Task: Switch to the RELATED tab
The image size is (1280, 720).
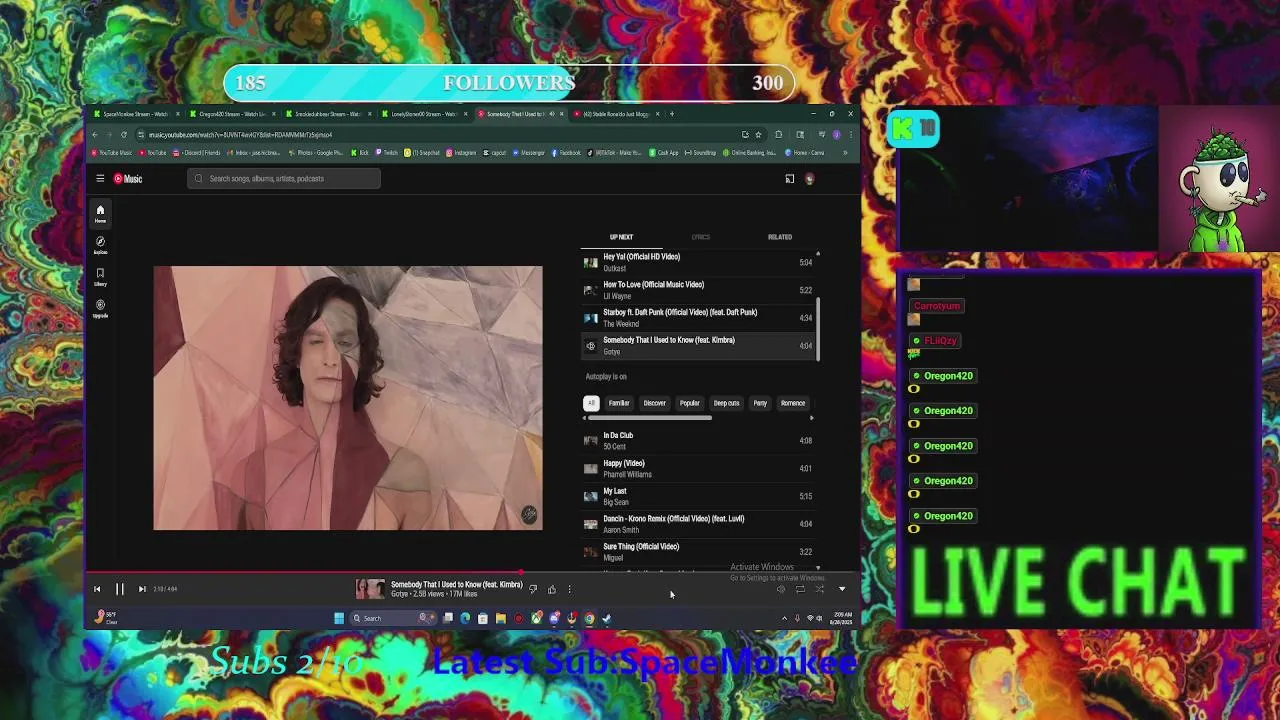Action: (780, 237)
